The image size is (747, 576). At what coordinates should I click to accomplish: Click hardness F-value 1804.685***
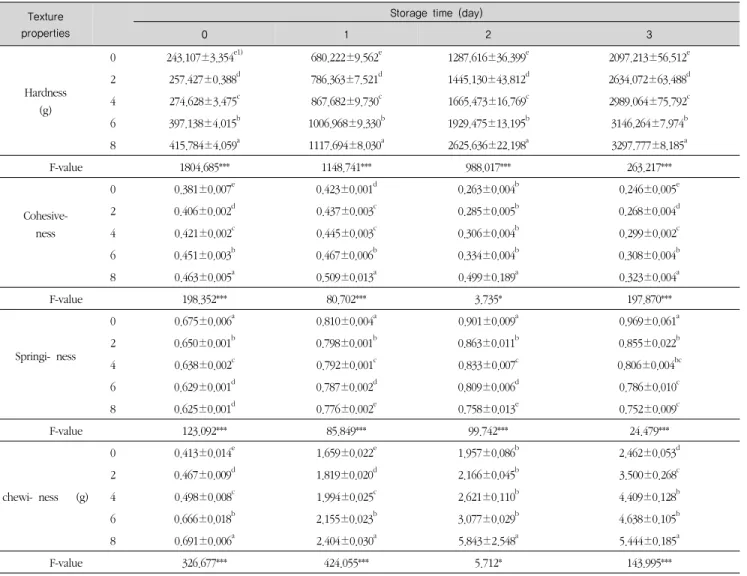(204, 167)
